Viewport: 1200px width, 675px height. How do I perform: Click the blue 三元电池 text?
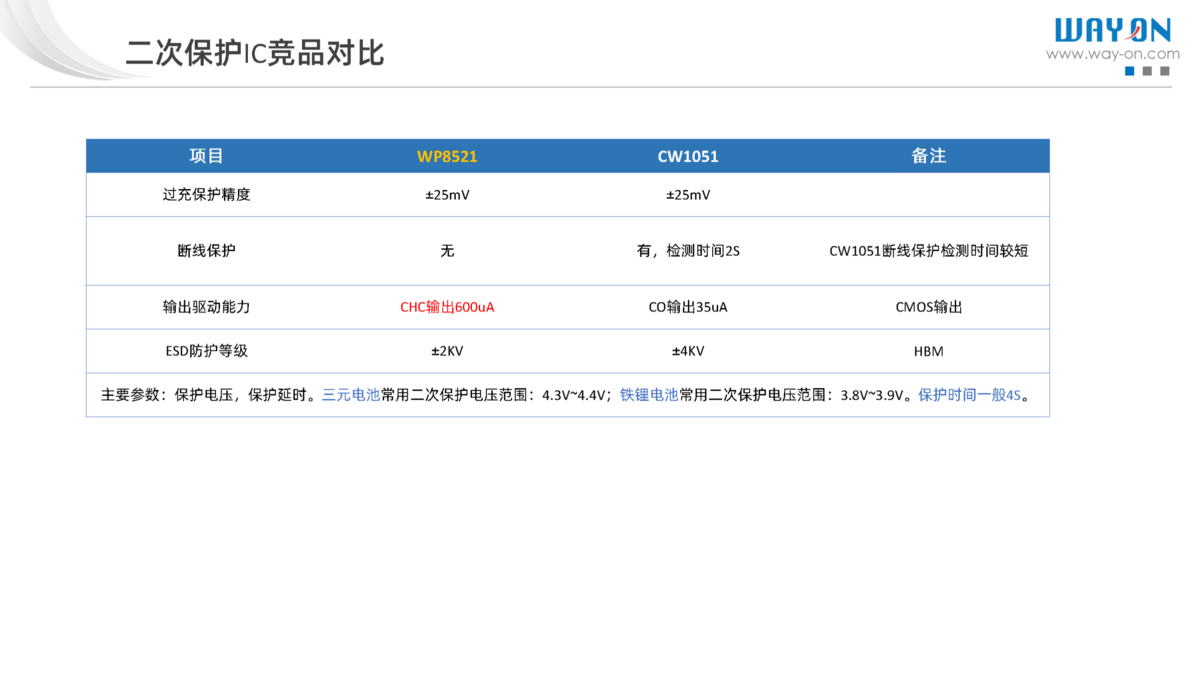pyautogui.click(x=351, y=395)
